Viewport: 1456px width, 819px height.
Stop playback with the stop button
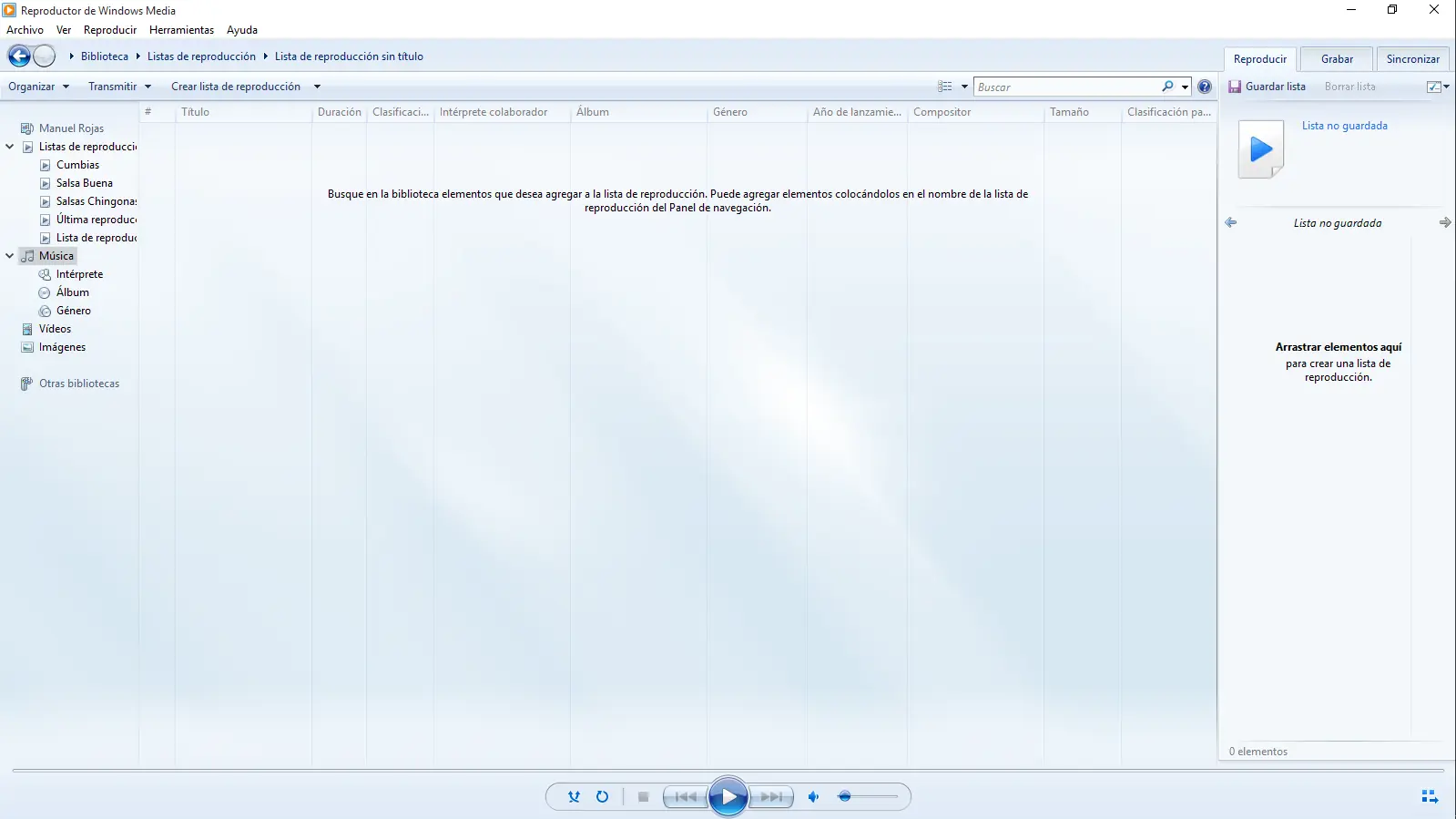click(x=643, y=796)
